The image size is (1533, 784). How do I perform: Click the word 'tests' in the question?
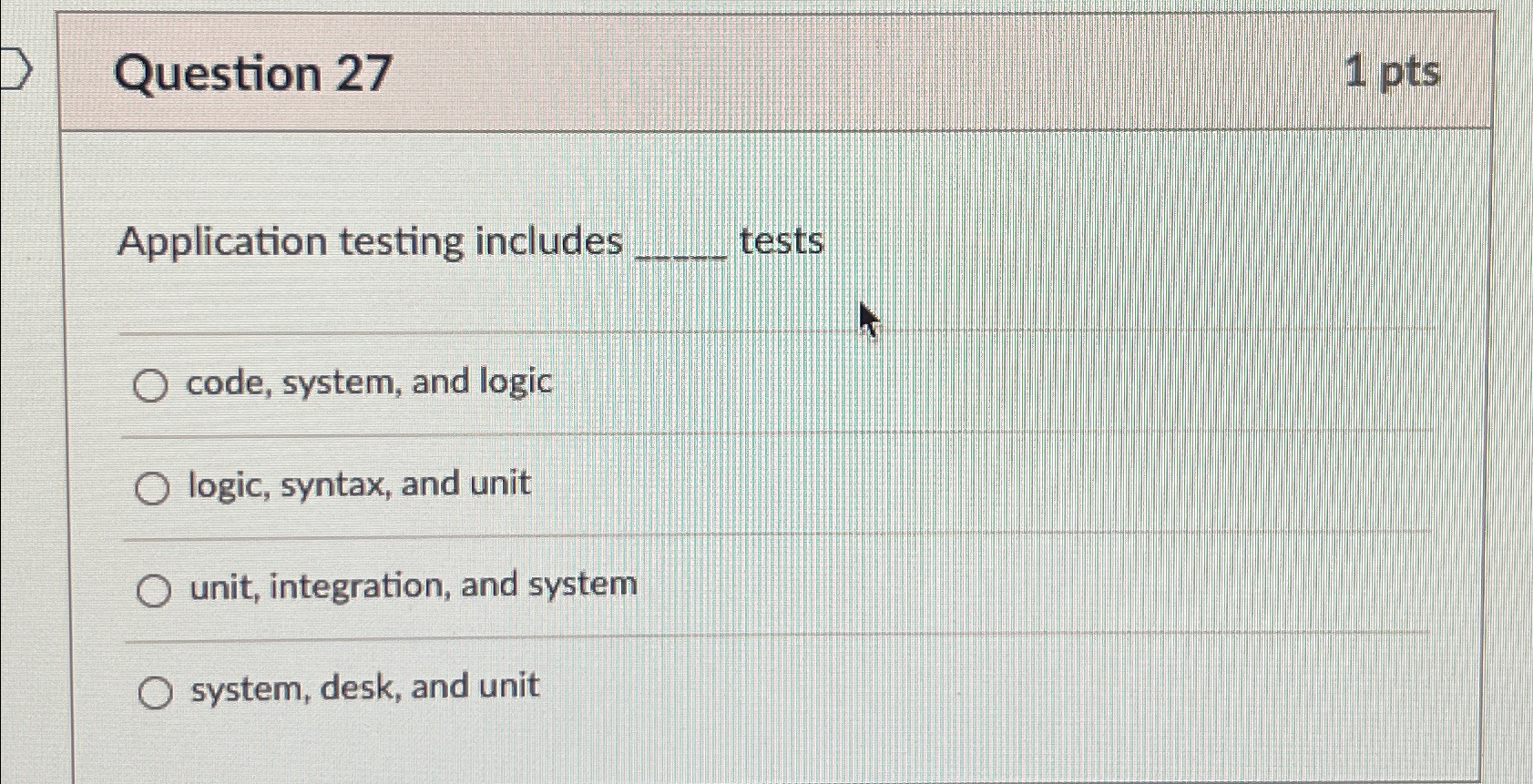[x=780, y=239]
